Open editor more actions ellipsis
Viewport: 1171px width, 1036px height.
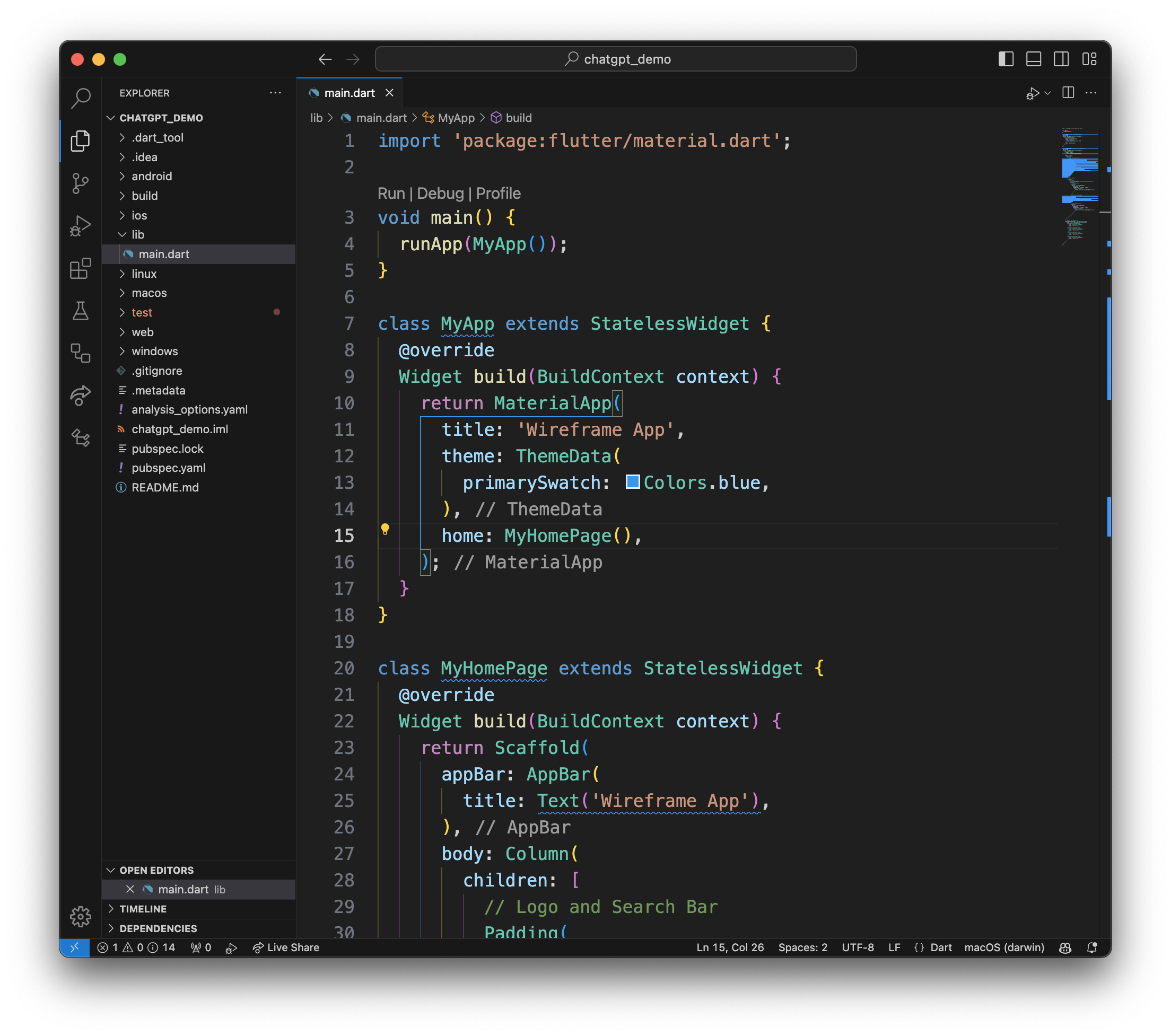pos(1091,93)
